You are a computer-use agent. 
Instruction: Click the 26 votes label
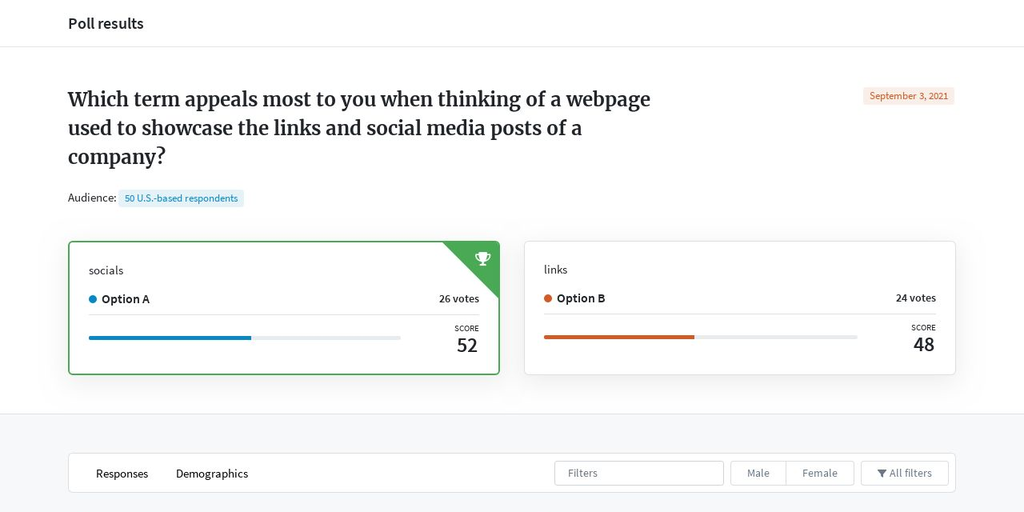click(458, 298)
